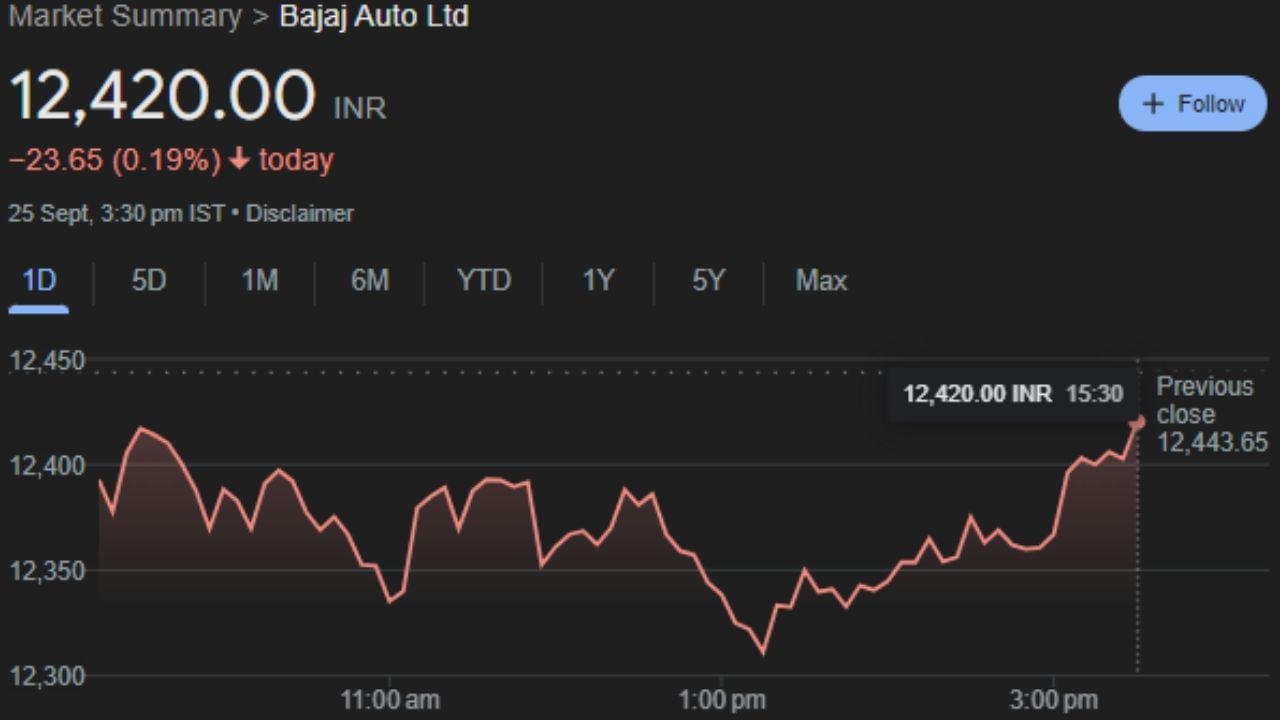Click the Previous close 12,443.65 label
Viewport: 1280px width, 720px height.
click(x=1212, y=414)
